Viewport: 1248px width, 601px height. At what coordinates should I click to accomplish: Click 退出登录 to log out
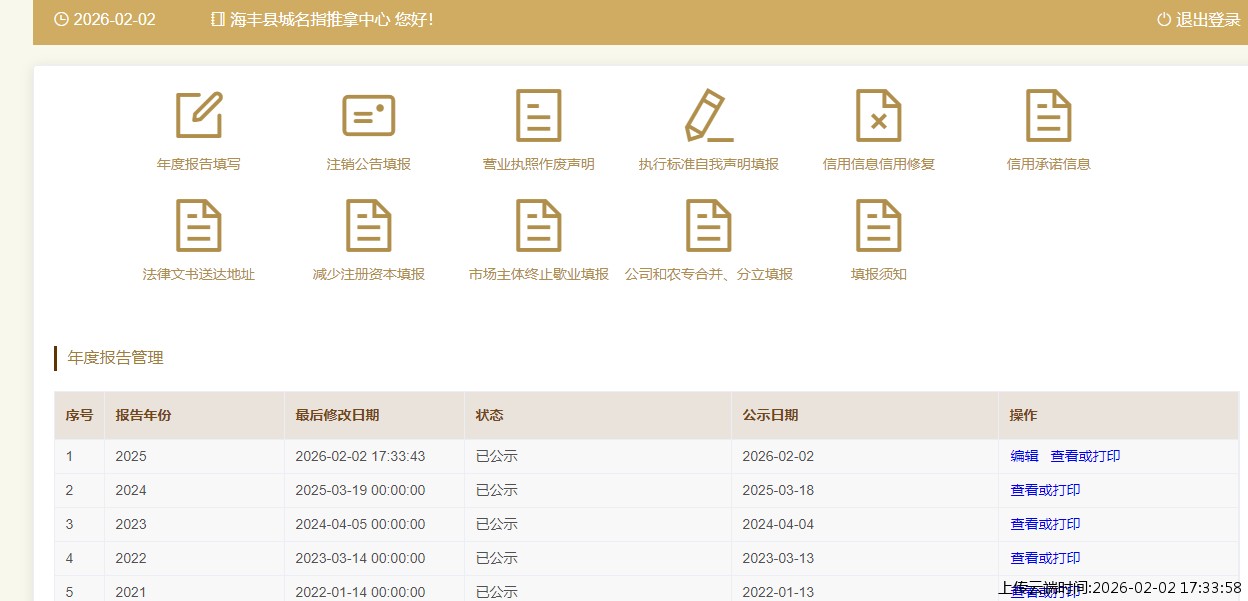click(1198, 20)
